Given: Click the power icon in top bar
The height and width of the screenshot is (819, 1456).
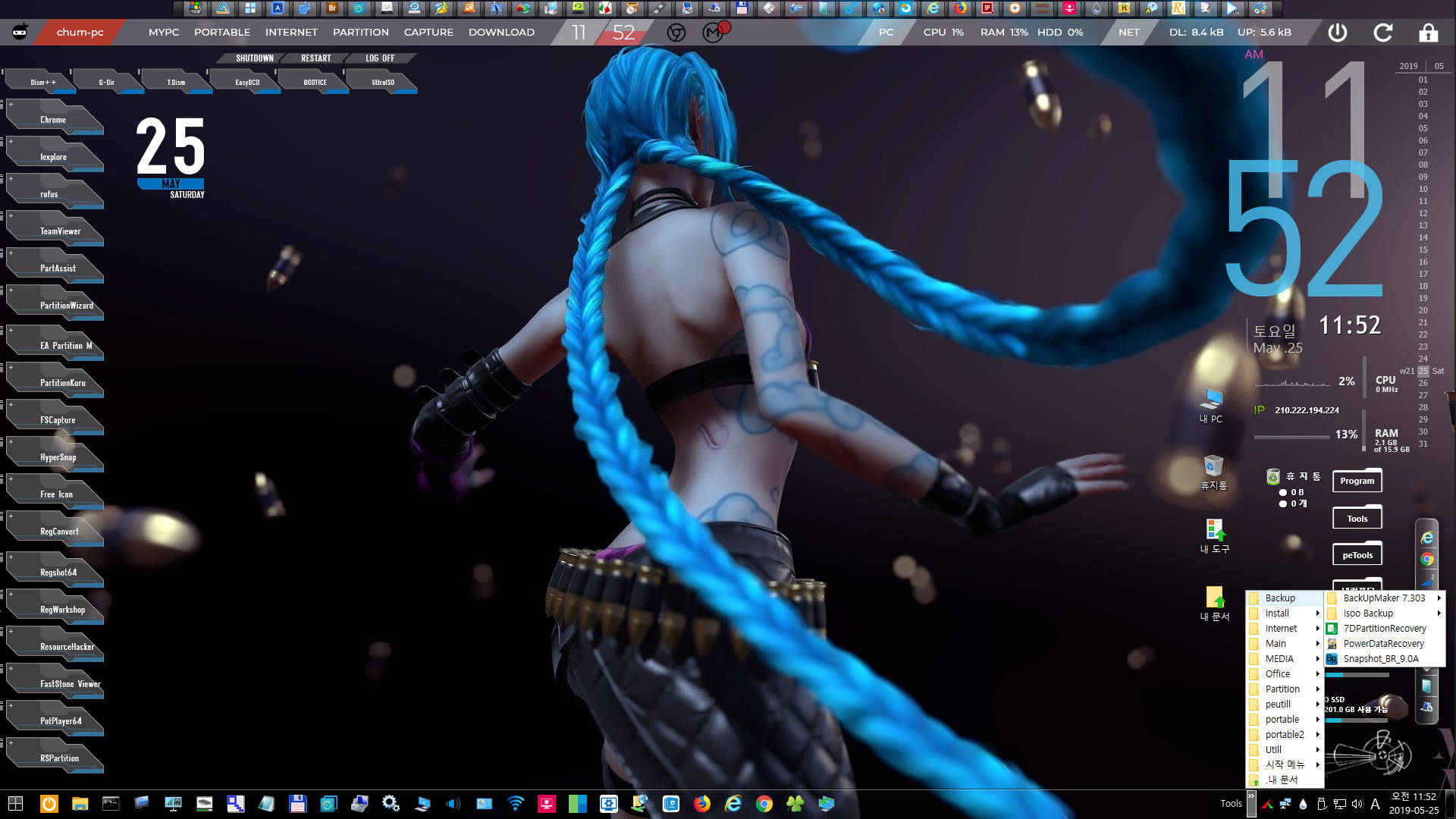Looking at the screenshot, I should [x=1338, y=33].
